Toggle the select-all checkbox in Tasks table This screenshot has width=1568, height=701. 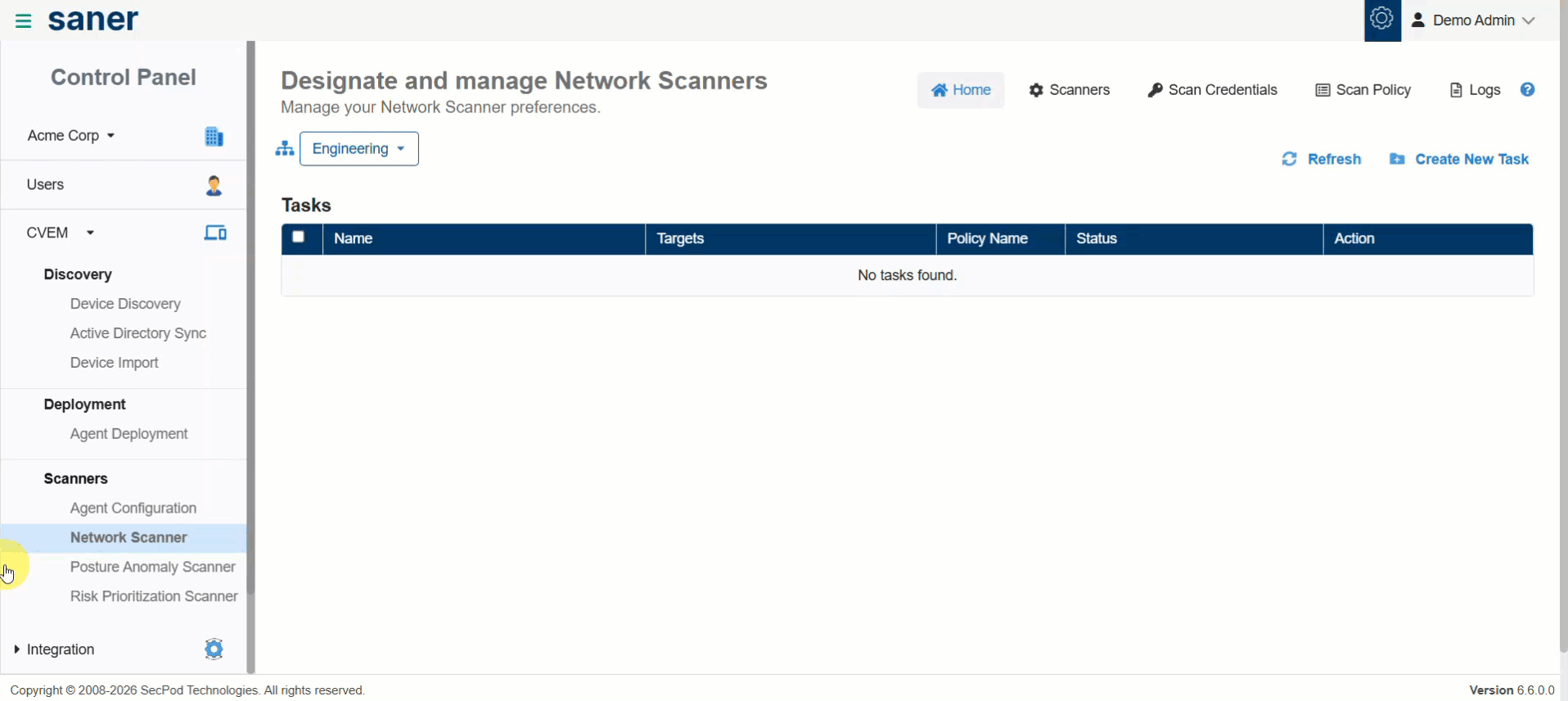click(x=299, y=237)
